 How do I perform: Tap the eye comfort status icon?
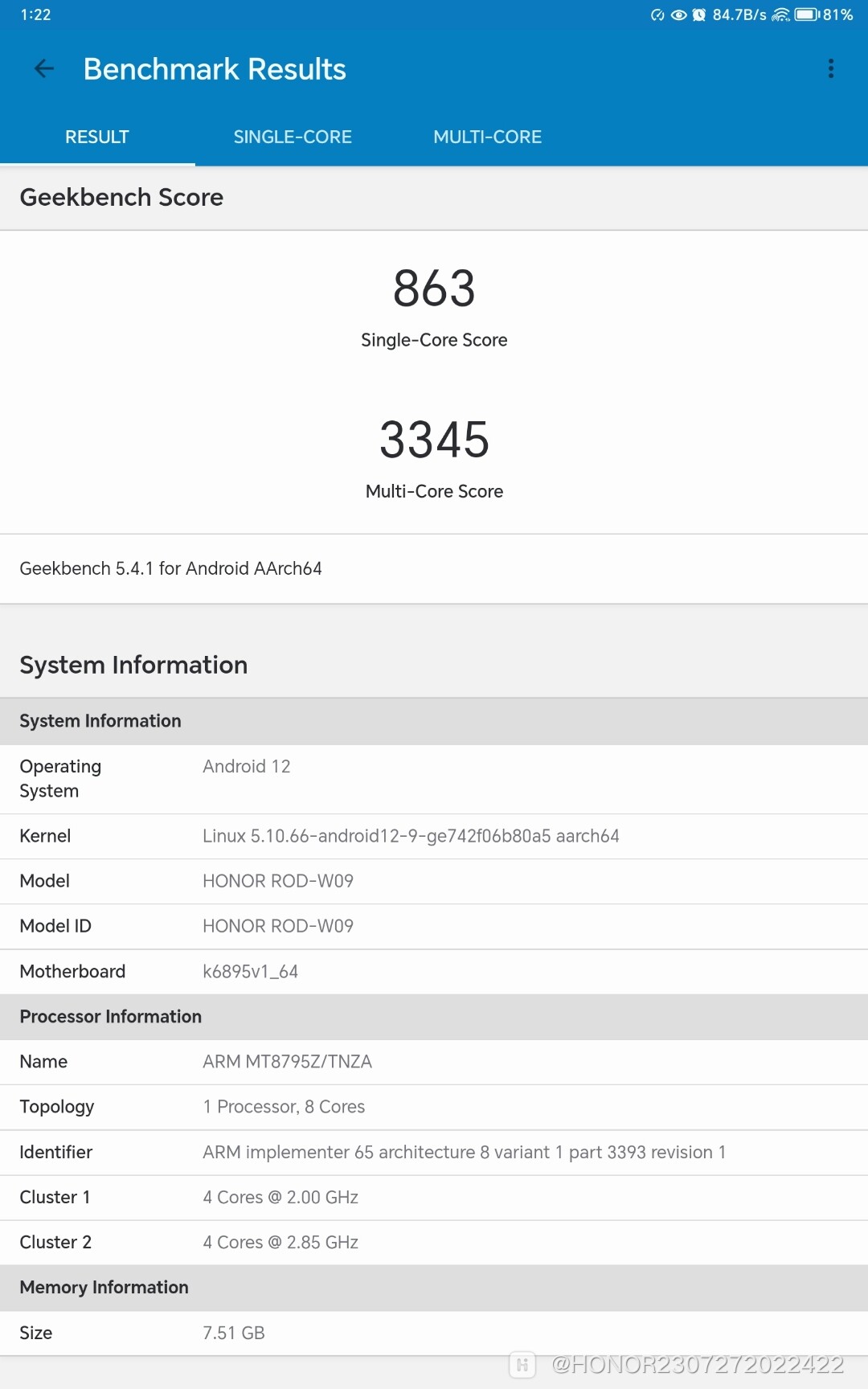pyautogui.click(x=678, y=14)
